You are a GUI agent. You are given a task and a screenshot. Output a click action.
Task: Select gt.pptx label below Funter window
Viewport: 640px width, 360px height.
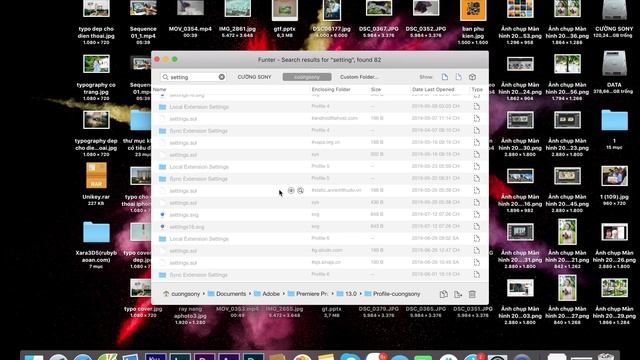pyautogui.click(x=331, y=309)
